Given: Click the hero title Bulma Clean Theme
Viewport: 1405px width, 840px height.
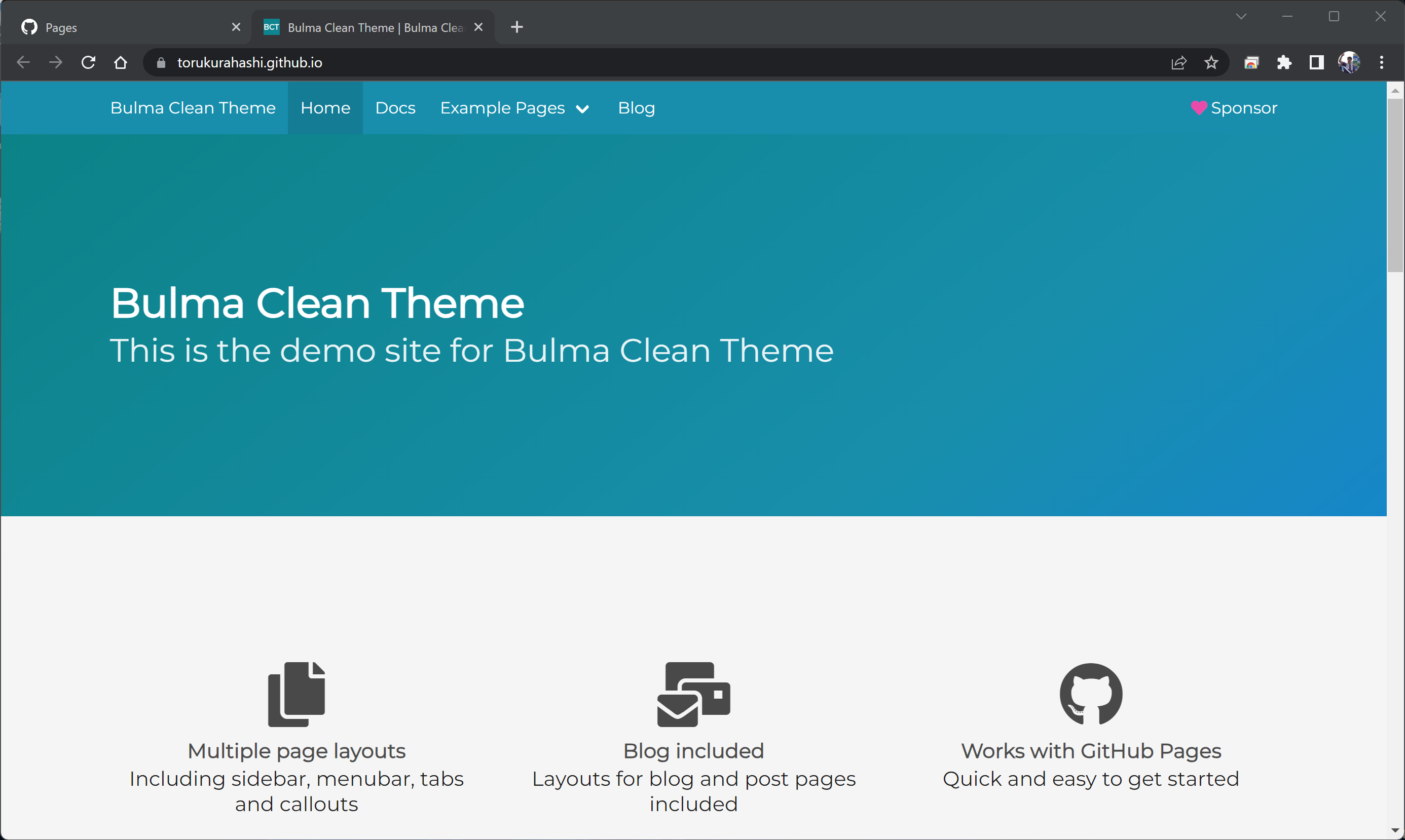Looking at the screenshot, I should (317, 303).
